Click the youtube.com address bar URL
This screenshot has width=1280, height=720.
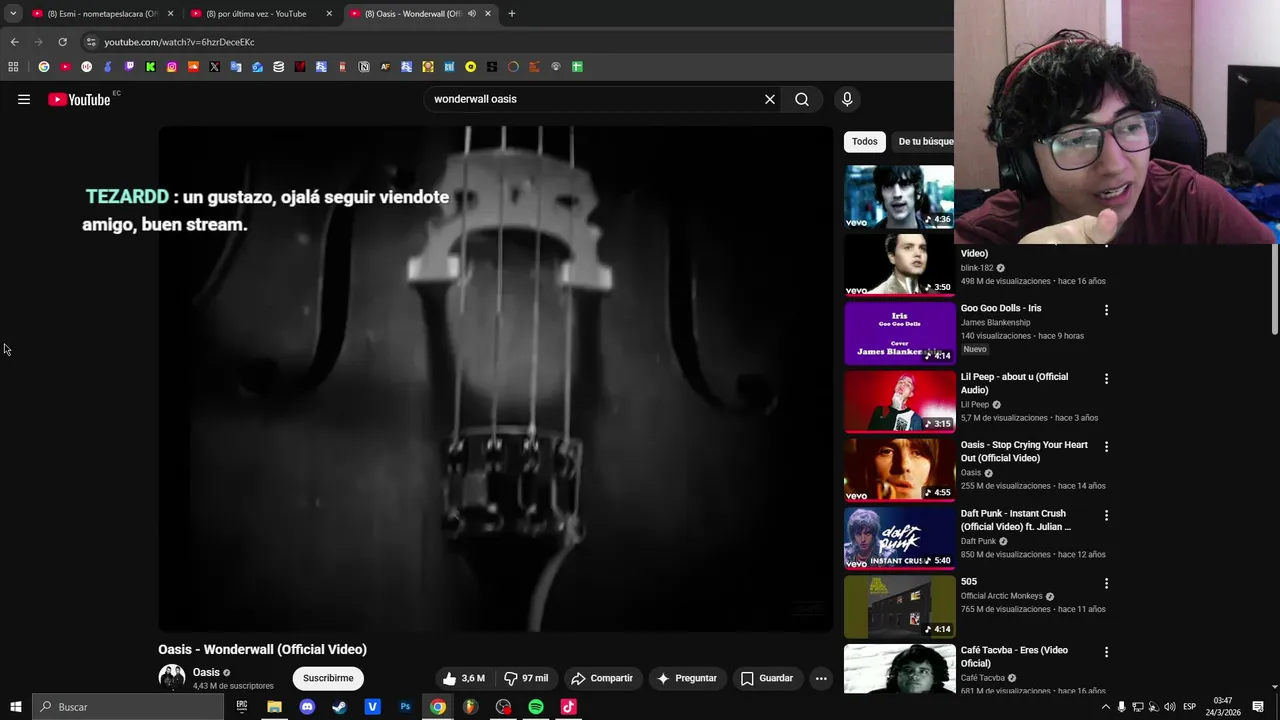179,42
